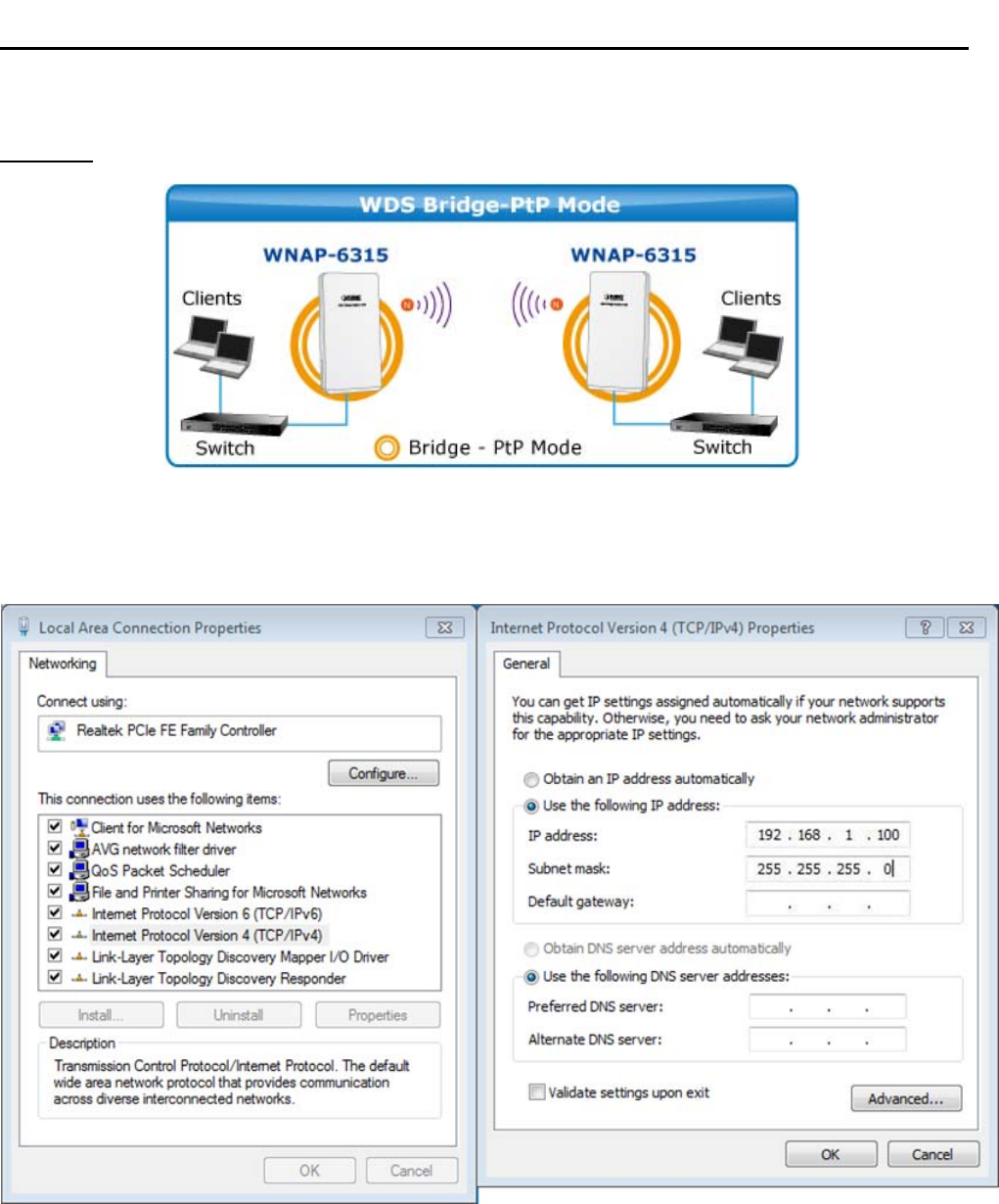Click Local Area Connection Properties title icon
999x1204 pixels.
(24, 627)
